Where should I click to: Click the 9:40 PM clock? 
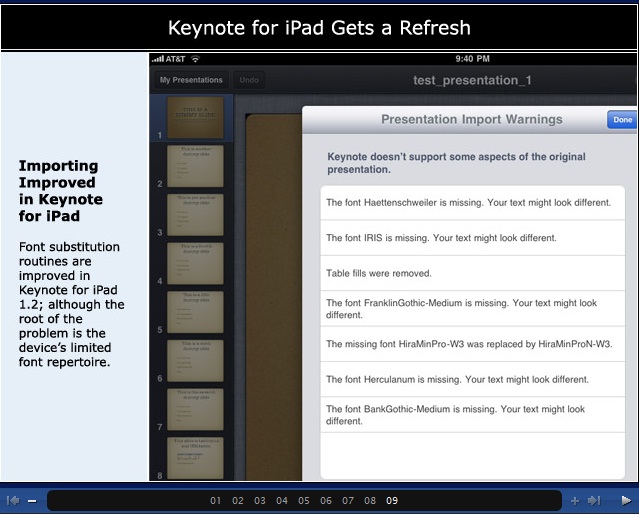[x=472, y=59]
